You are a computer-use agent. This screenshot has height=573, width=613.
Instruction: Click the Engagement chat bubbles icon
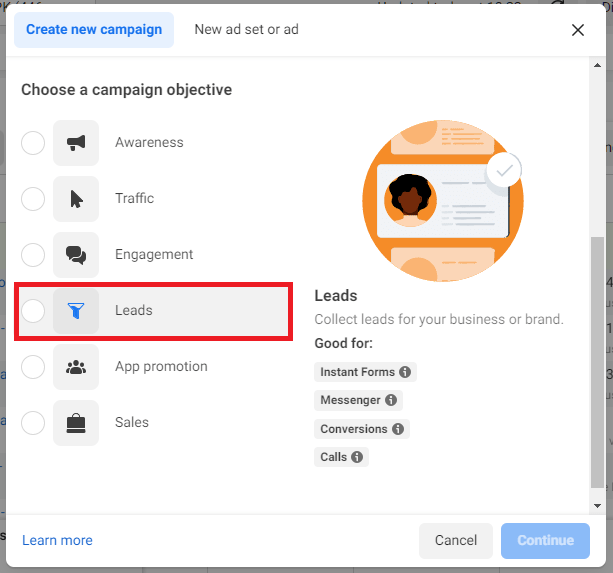pos(76,255)
